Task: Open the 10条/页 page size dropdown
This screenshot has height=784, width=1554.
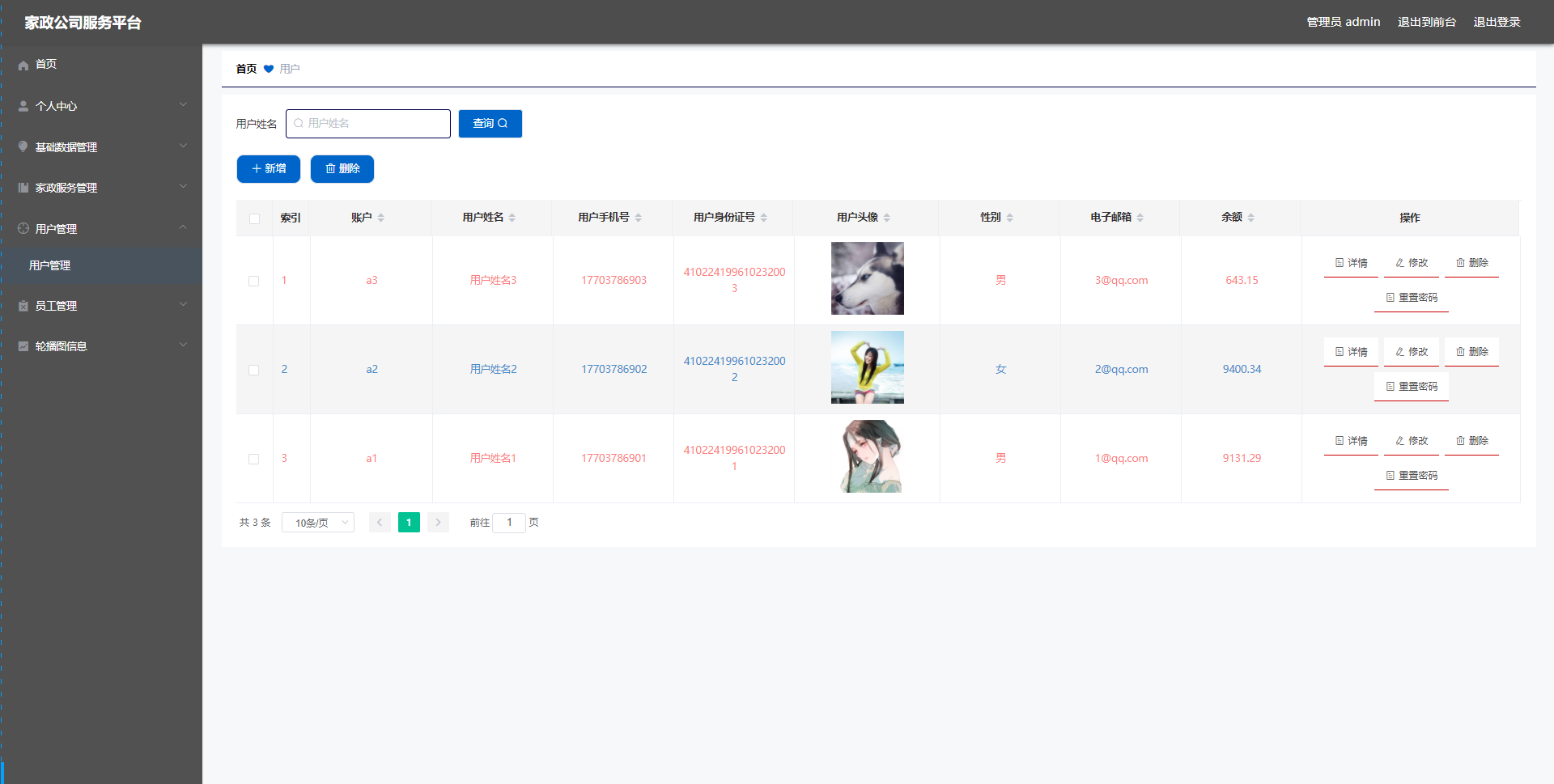Action: [318, 523]
